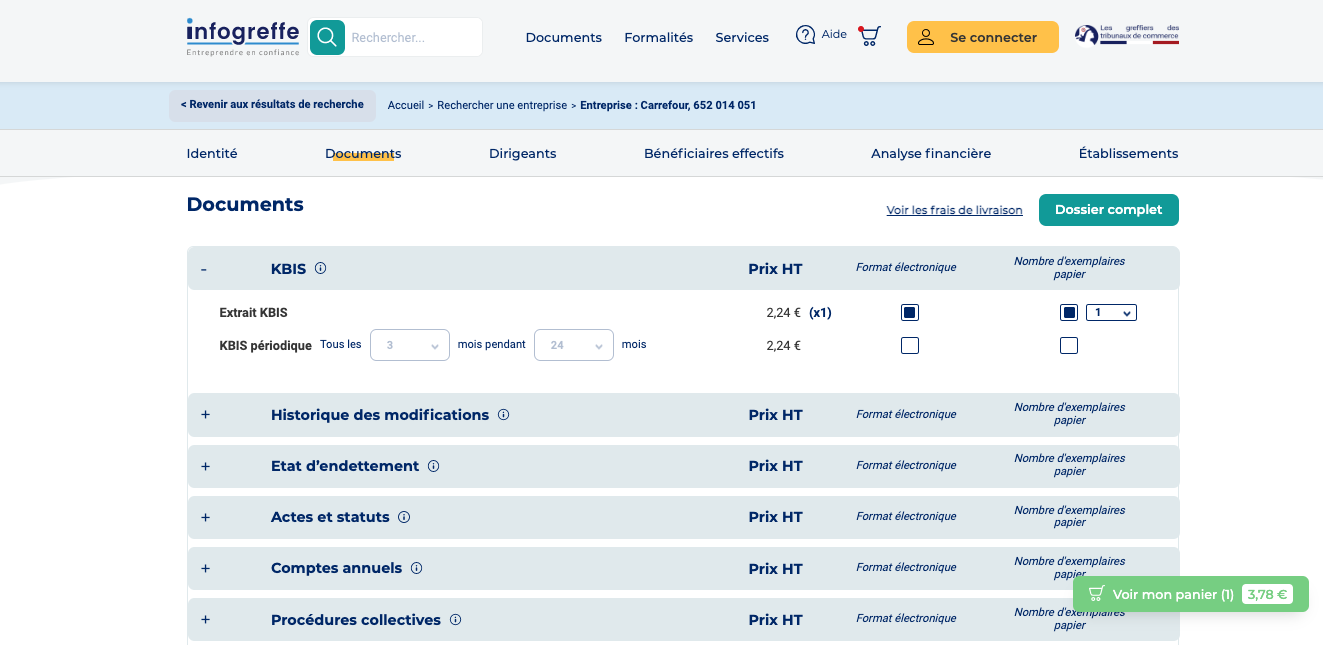
Task: Expand Actes et statuts section
Action: click(x=205, y=517)
